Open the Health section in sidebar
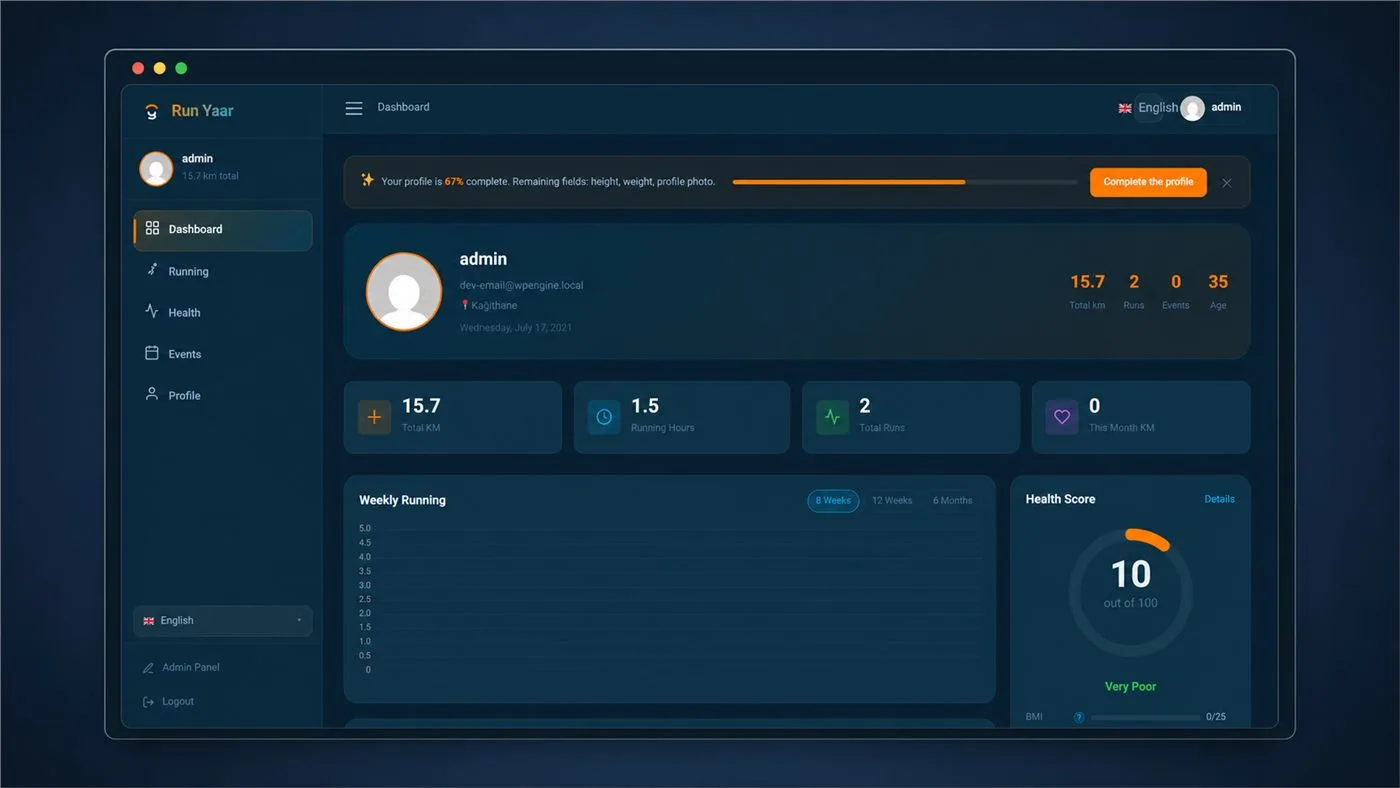This screenshot has height=788, width=1400. coord(223,312)
